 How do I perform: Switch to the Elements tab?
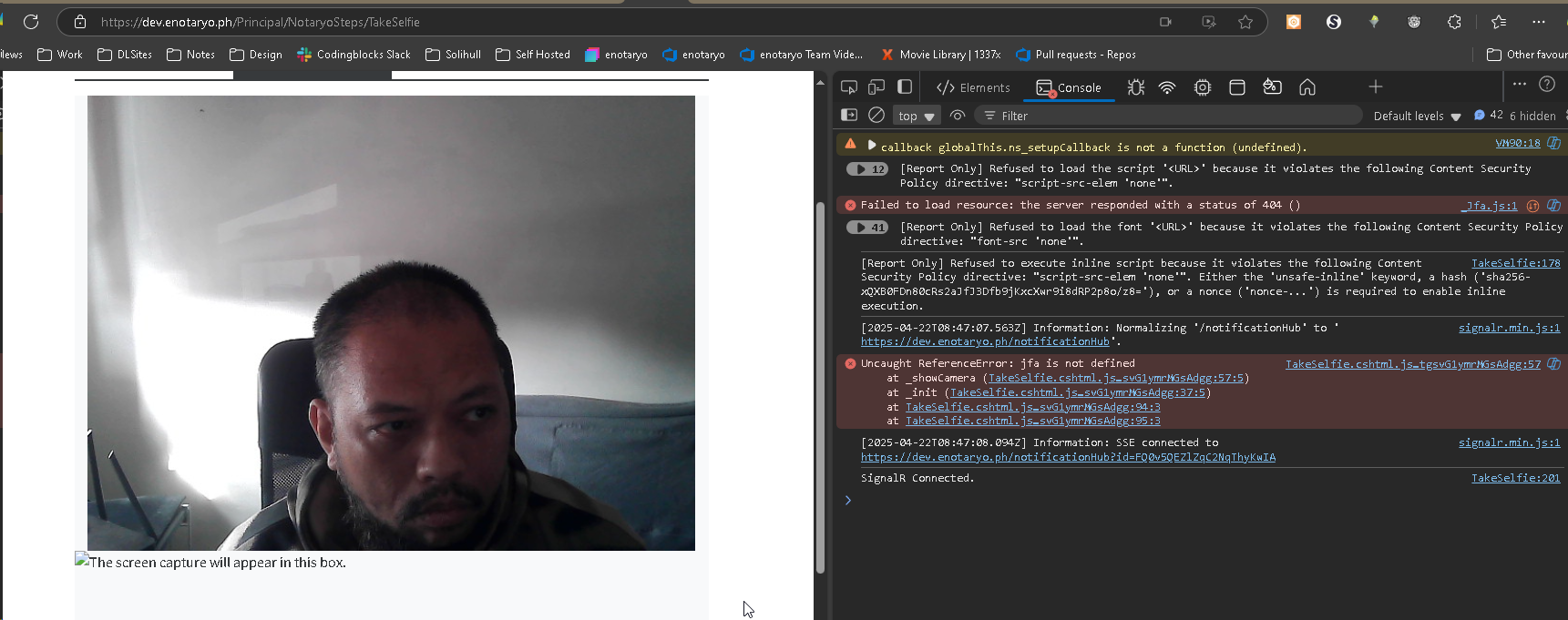coord(973,87)
